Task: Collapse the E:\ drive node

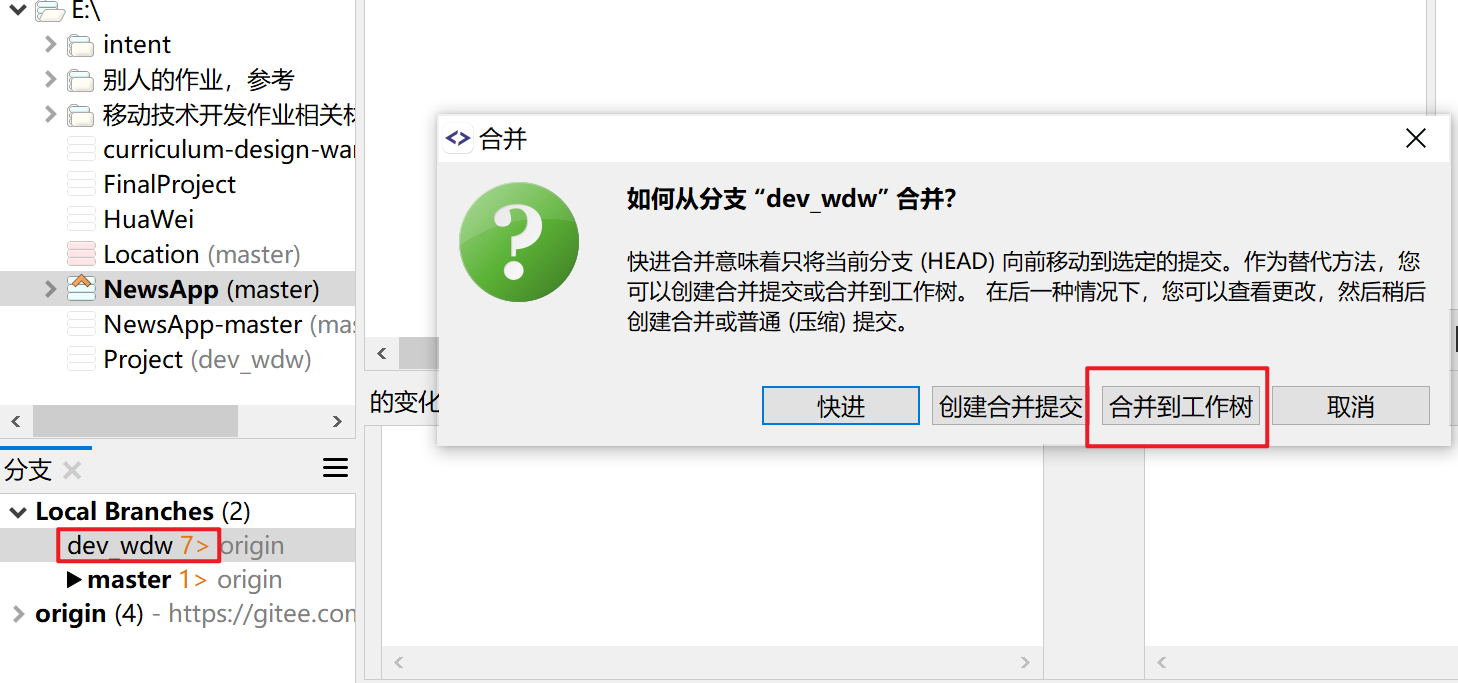Action: pyautogui.click(x=18, y=11)
